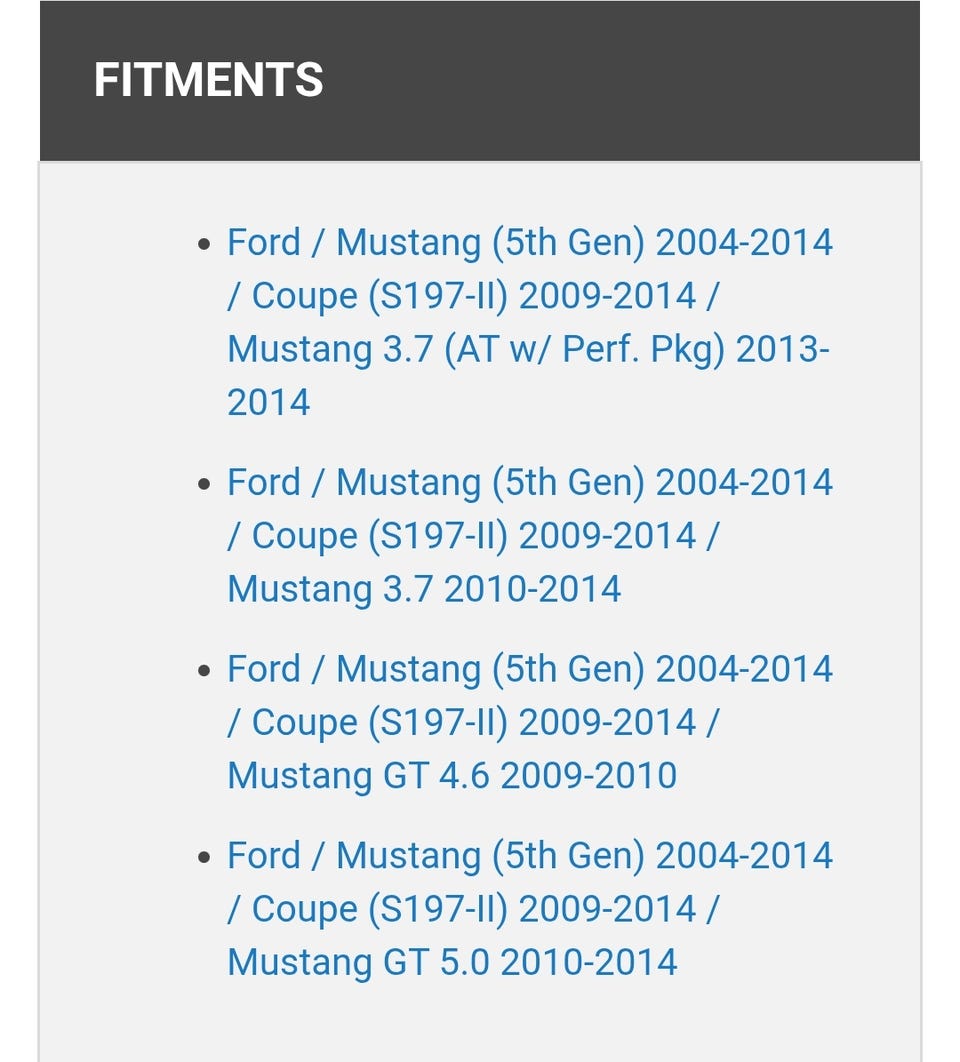Click bullet next to Mustang 3.7 2010-2014 entry
Image resolution: width=960 pixels, height=1062 pixels.
[205, 484]
